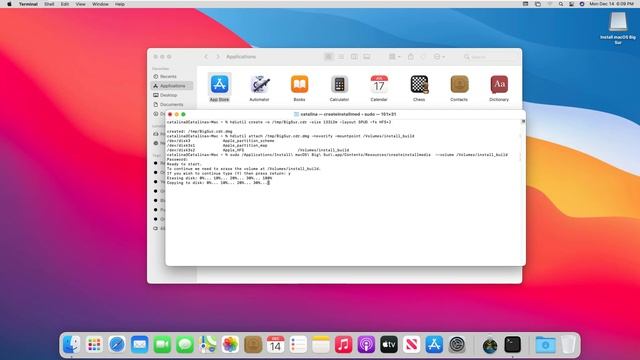This screenshot has height=360, width=640.
Task: Open Calendar from the Dock
Action: click(x=276, y=344)
